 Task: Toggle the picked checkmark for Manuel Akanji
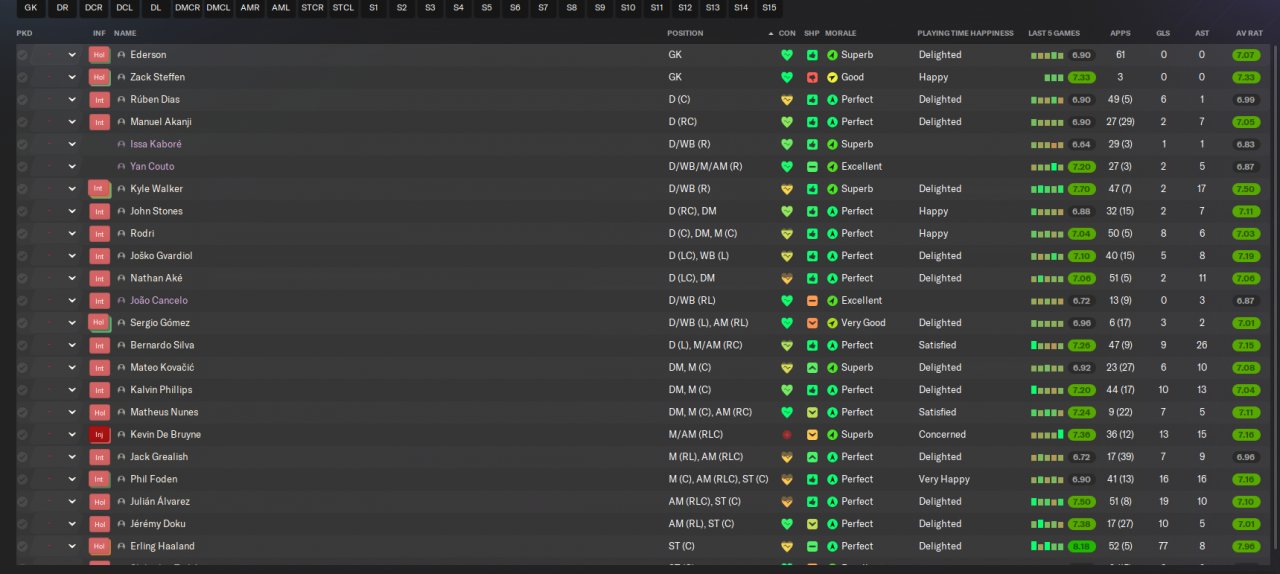click(22, 122)
